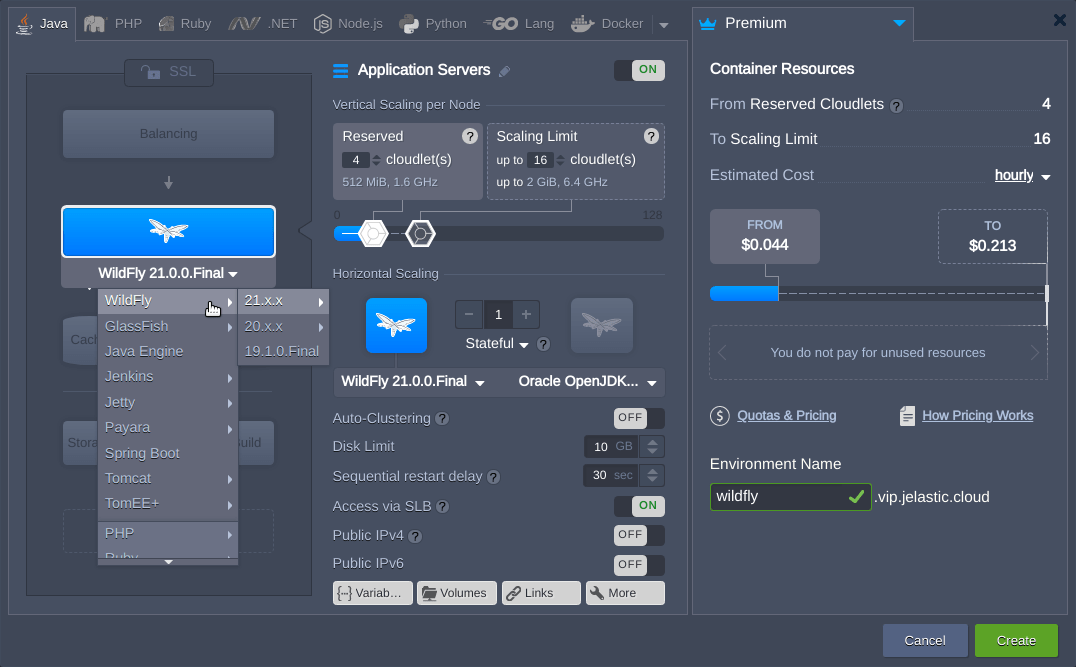Open the More settings button
Screen dimensions: 1076x667
(625, 593)
